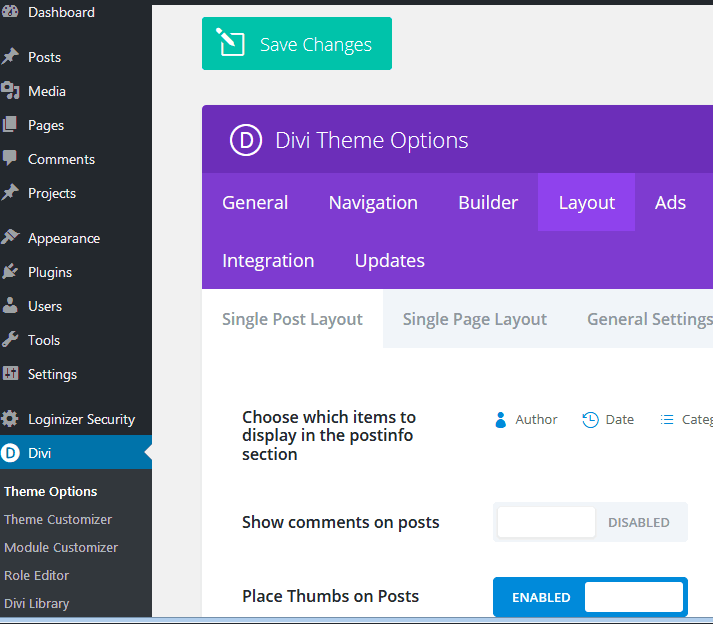This screenshot has height=624, width=713.
Task: Open the Integration tab
Action: (268, 261)
